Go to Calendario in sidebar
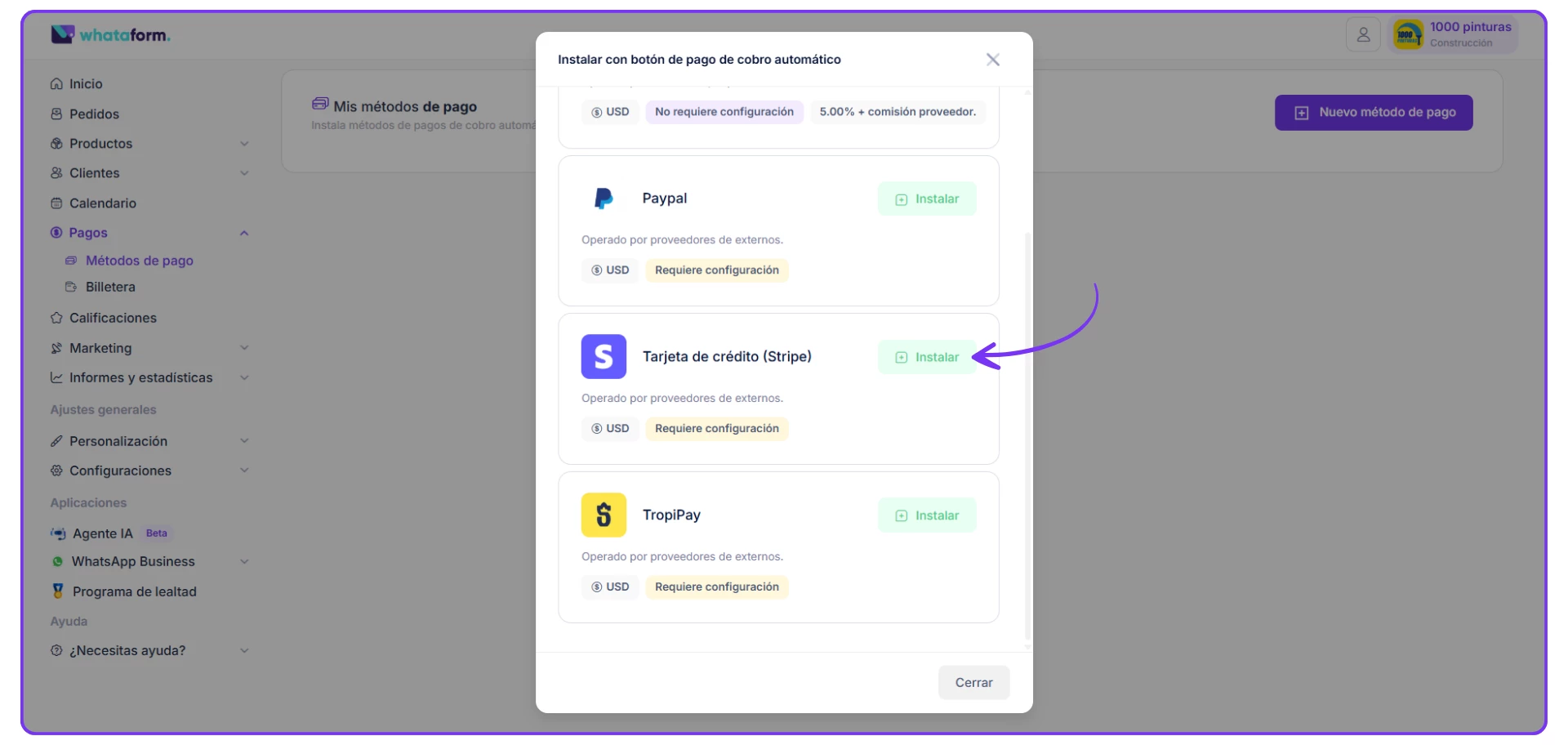Viewport: 1568px width, 745px height. (102, 203)
